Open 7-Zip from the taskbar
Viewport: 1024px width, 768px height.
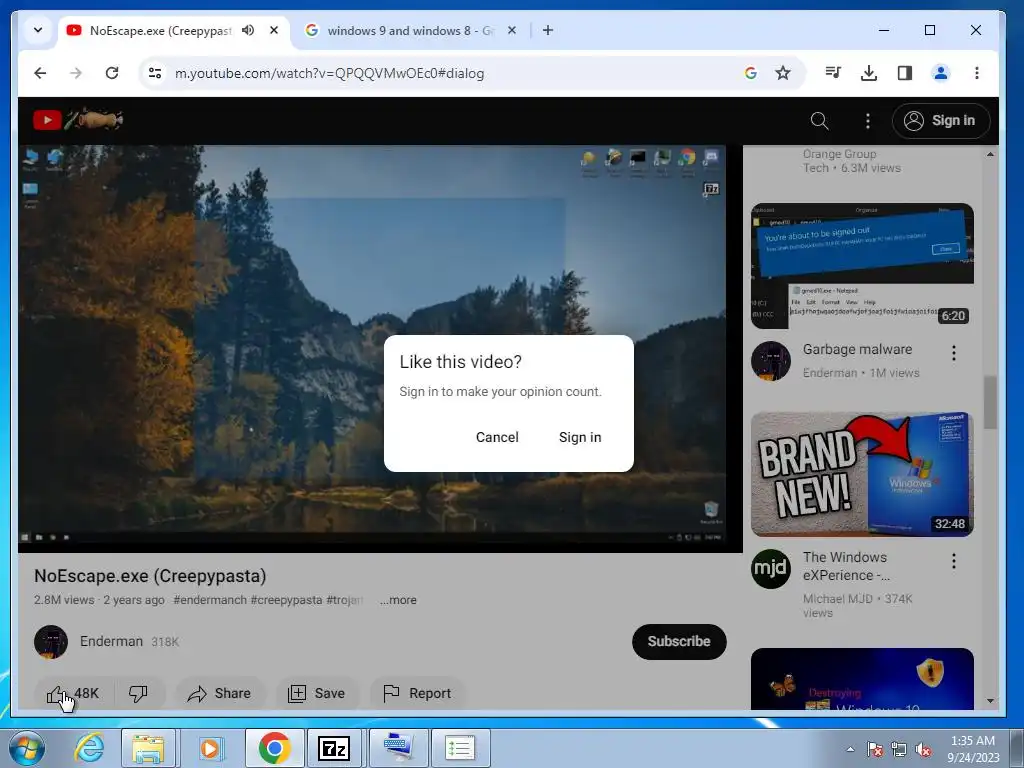334,748
